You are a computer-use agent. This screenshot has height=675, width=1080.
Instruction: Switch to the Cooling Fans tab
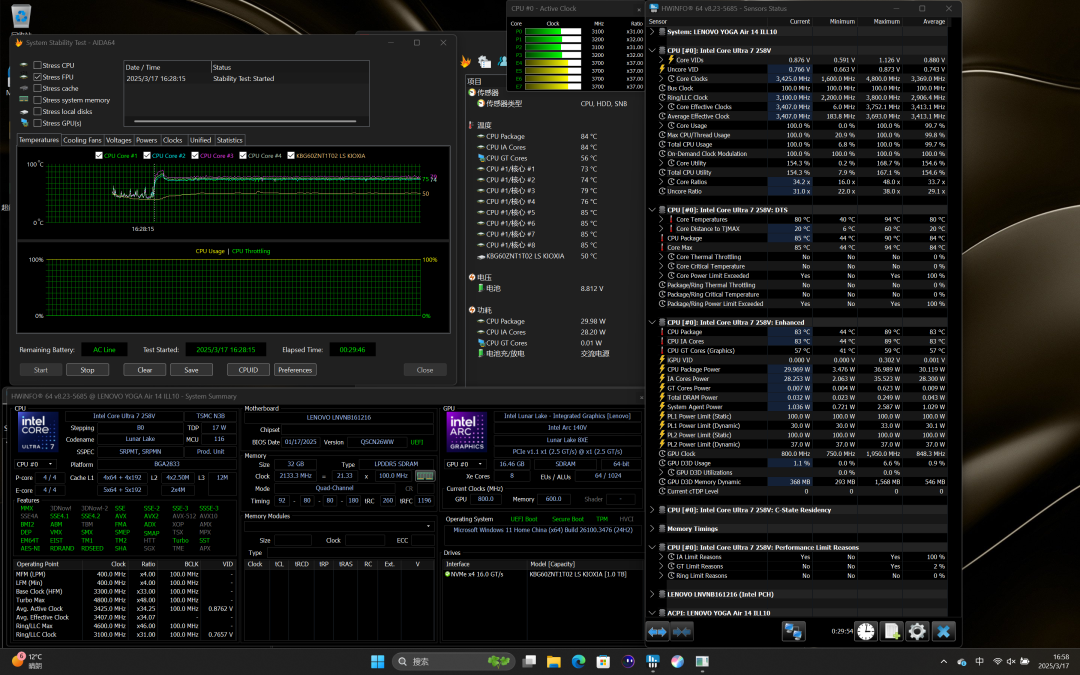click(x=82, y=141)
